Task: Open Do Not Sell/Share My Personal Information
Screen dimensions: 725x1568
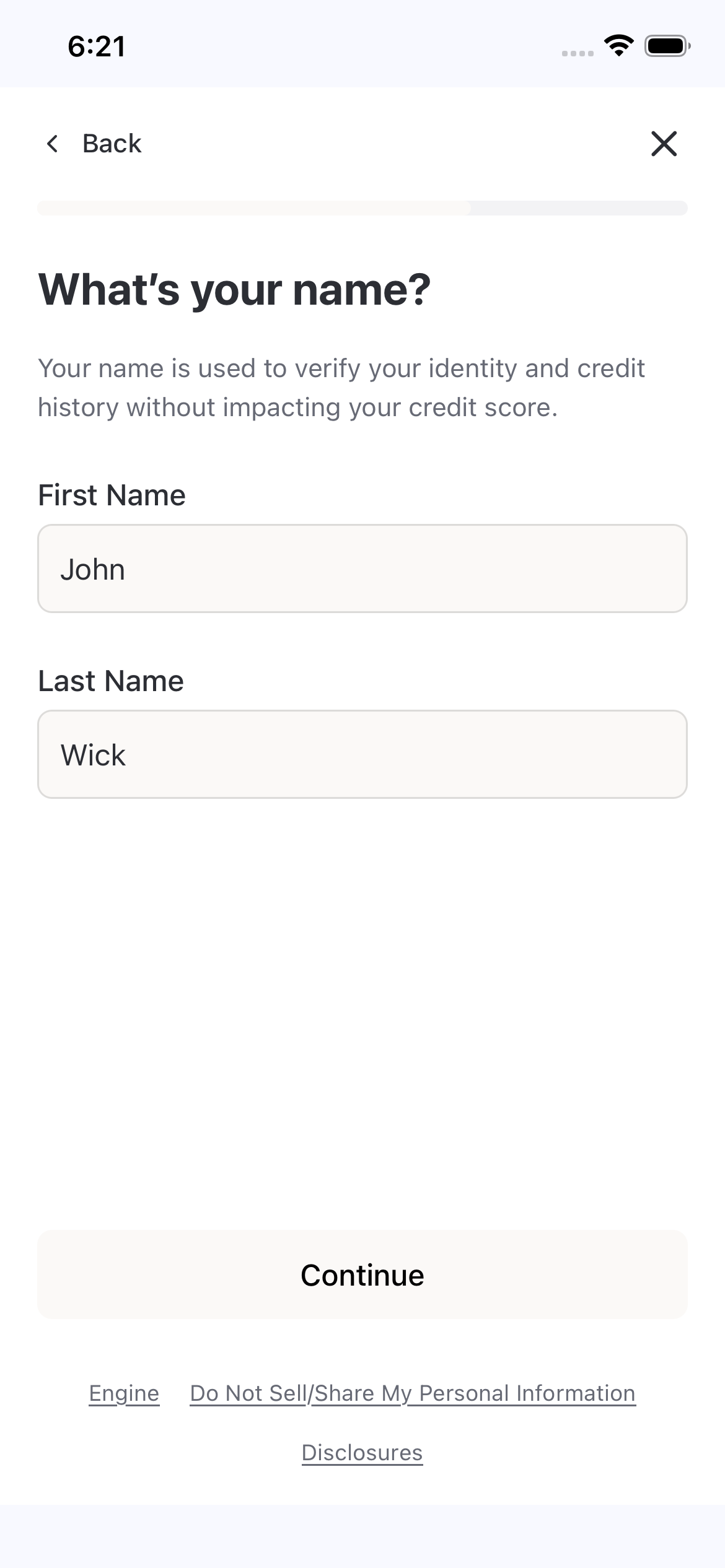Action: coord(413,1393)
